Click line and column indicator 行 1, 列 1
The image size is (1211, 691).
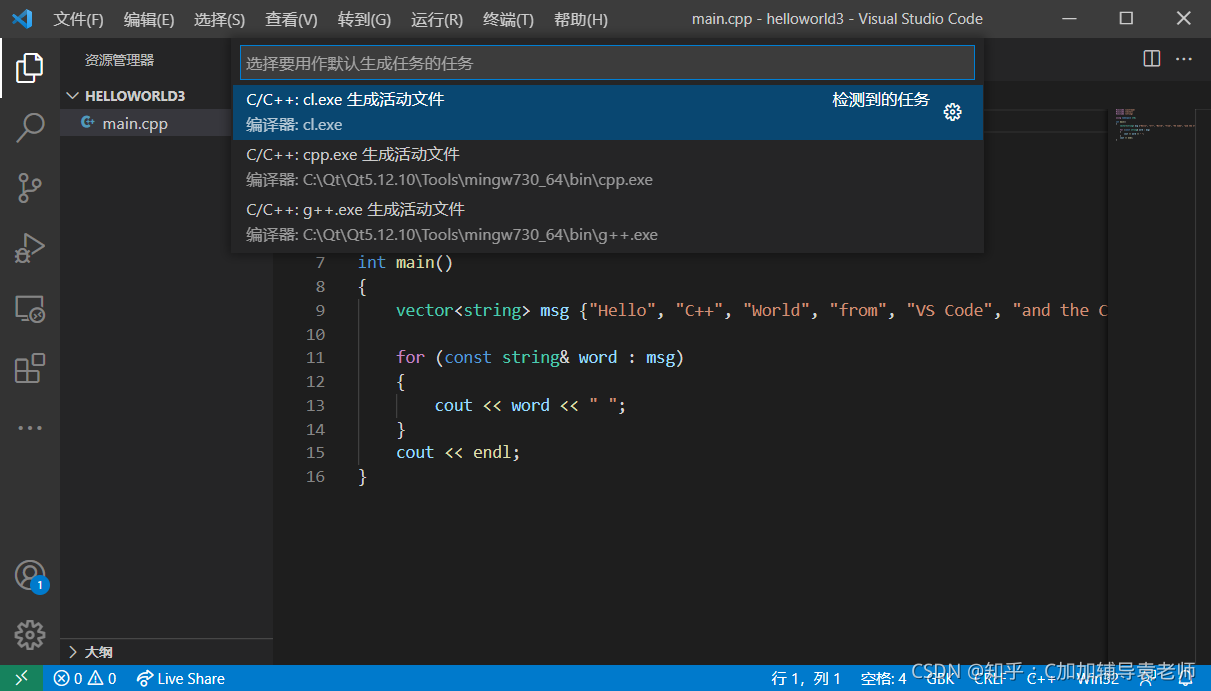click(x=806, y=678)
